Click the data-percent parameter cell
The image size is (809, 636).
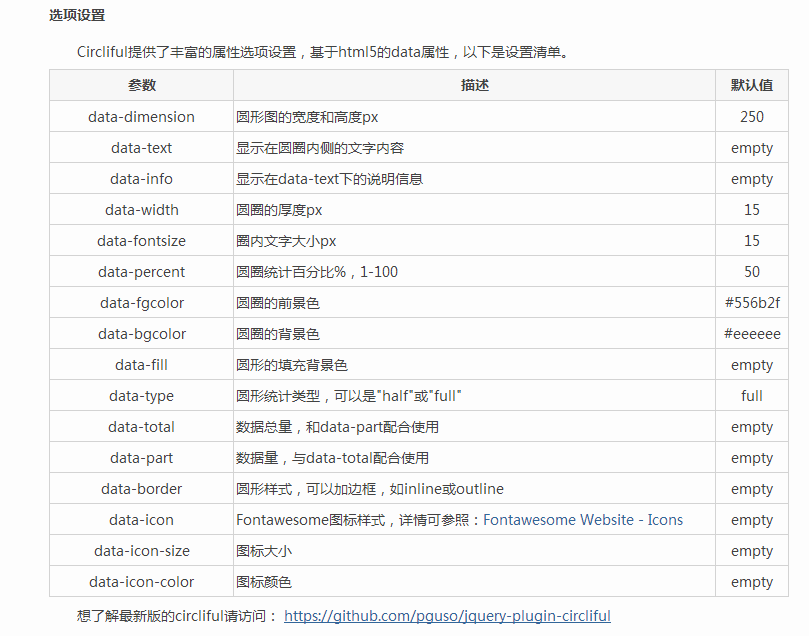pyautogui.click(x=141, y=272)
